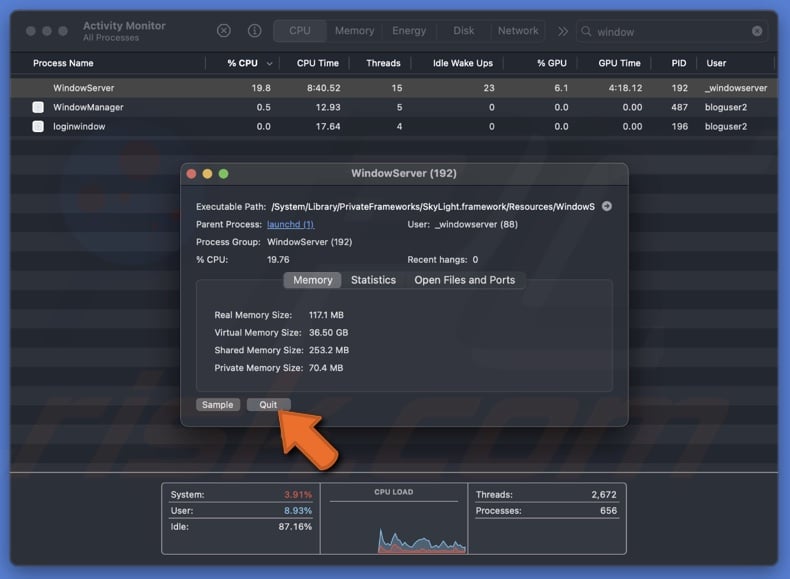Screen dimensions: 790x579
Task: Click the Shared Memory Size value 253.2 MB
Action: 328,350
